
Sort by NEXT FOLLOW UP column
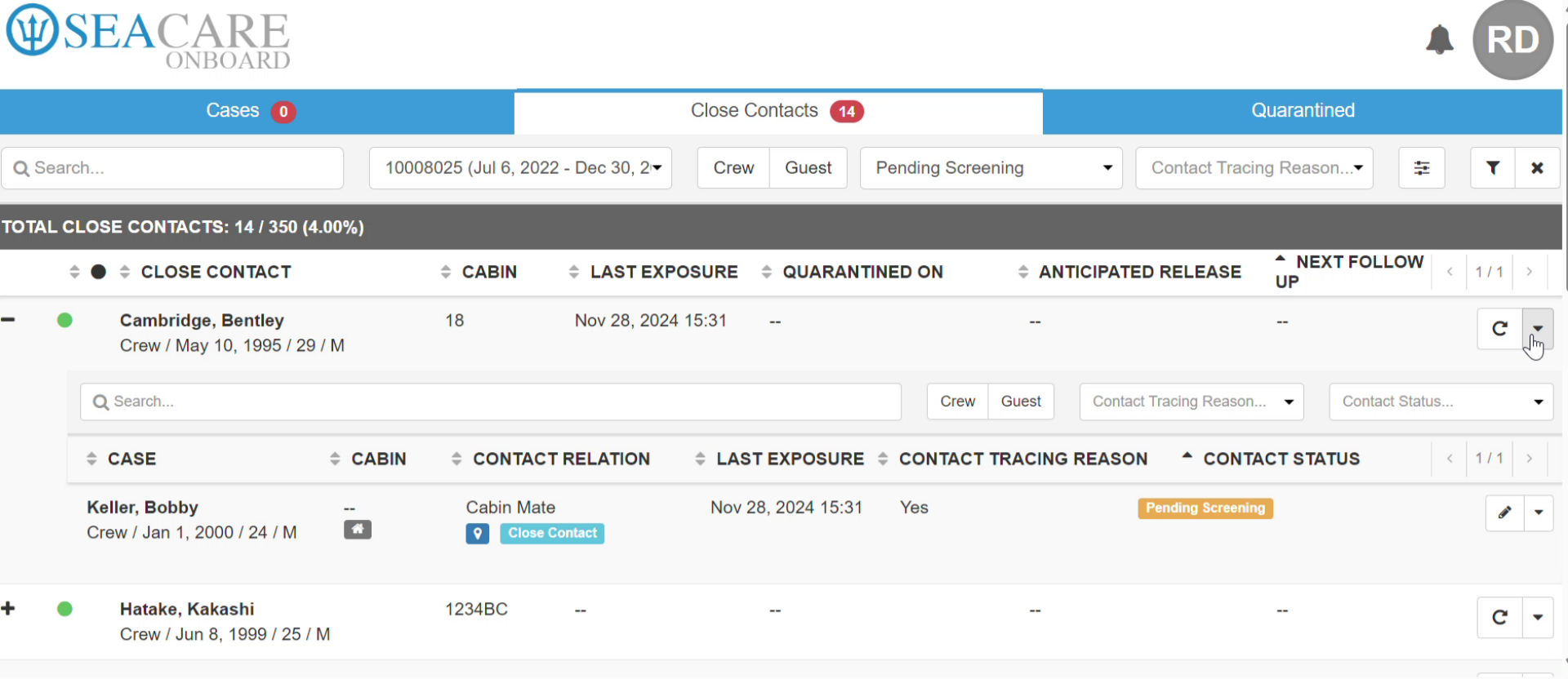(x=1349, y=272)
